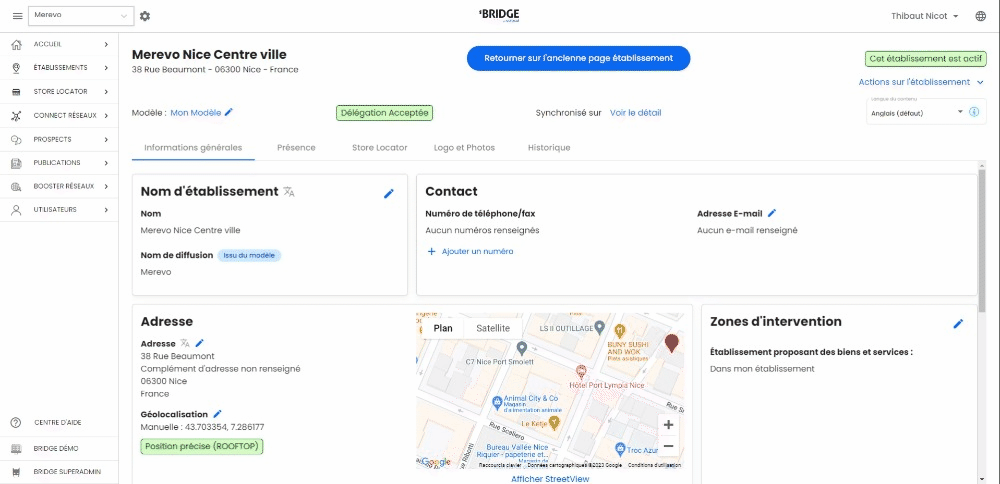This screenshot has width=1000, height=484.
Task: Open the hamburger menu icon
Action: click(17, 16)
